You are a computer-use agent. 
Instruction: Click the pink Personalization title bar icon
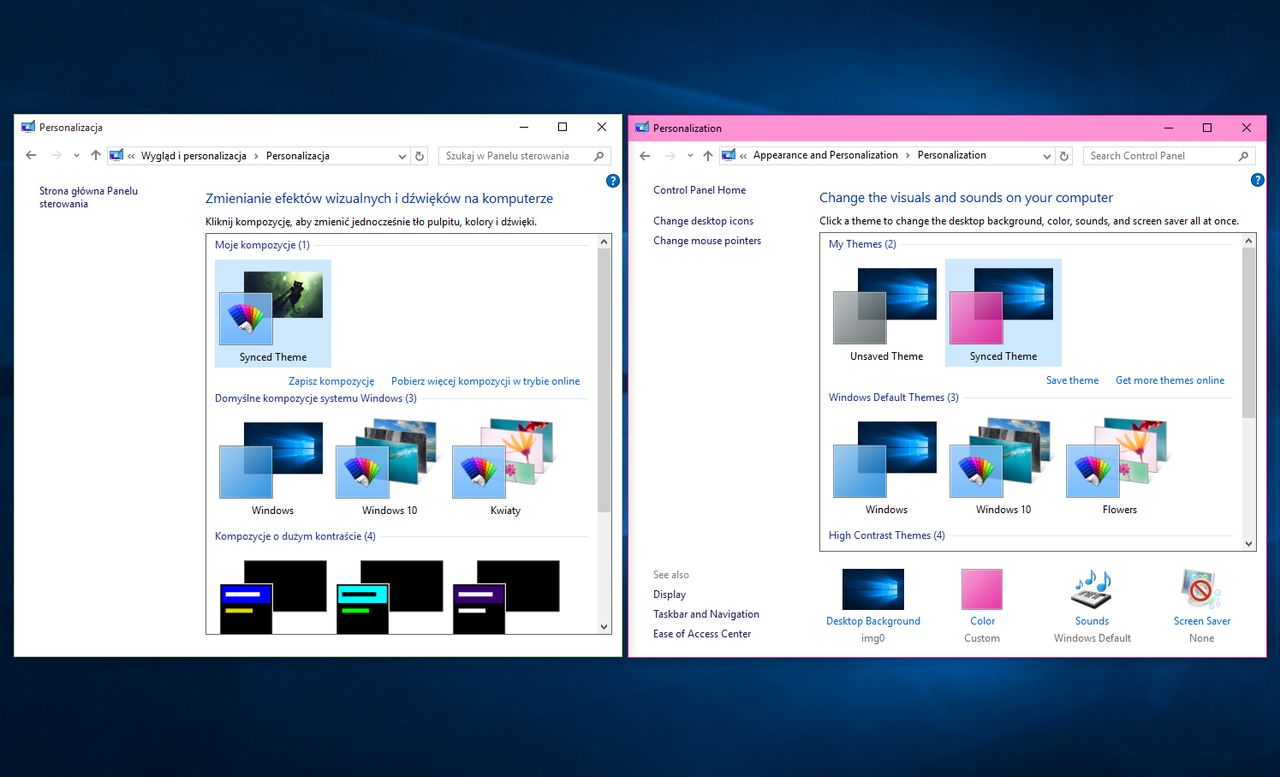tap(641, 128)
